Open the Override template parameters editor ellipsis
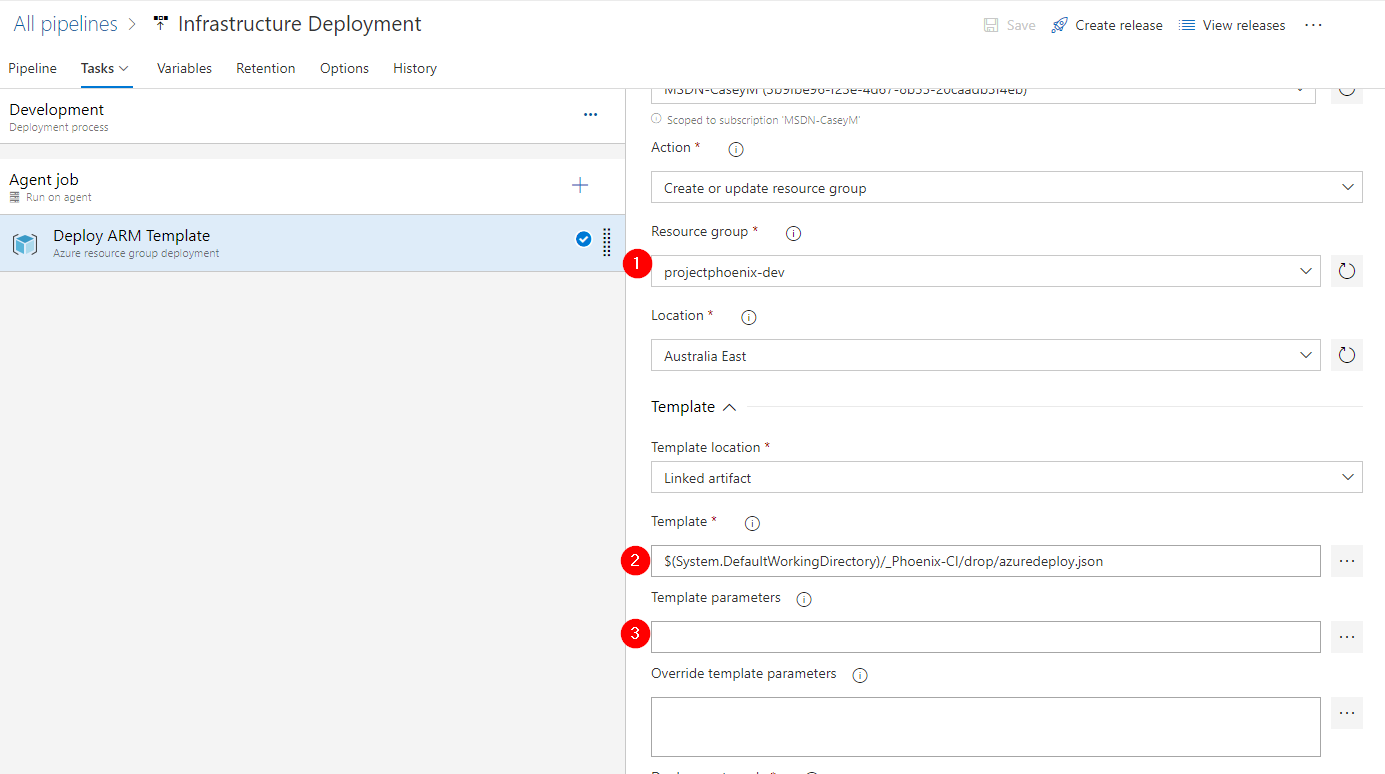The image size is (1385, 774). click(x=1346, y=713)
